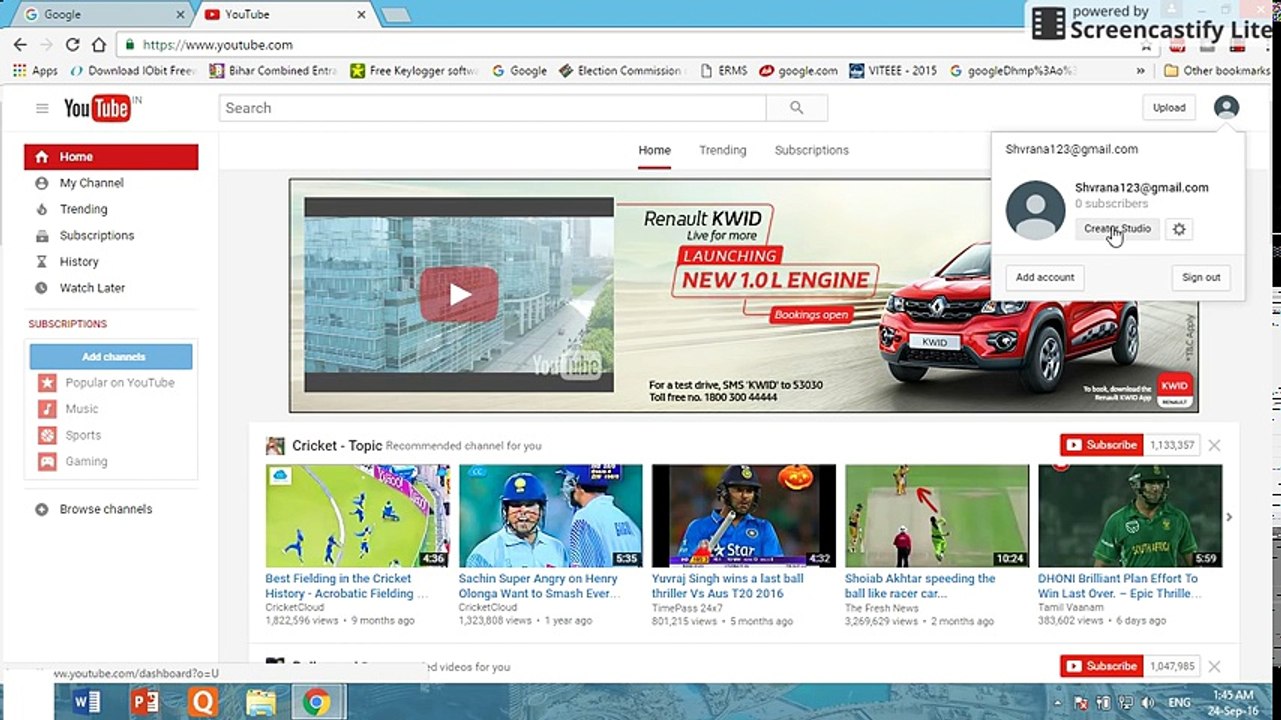Close the YouTube browser tab

pyautogui.click(x=361, y=15)
